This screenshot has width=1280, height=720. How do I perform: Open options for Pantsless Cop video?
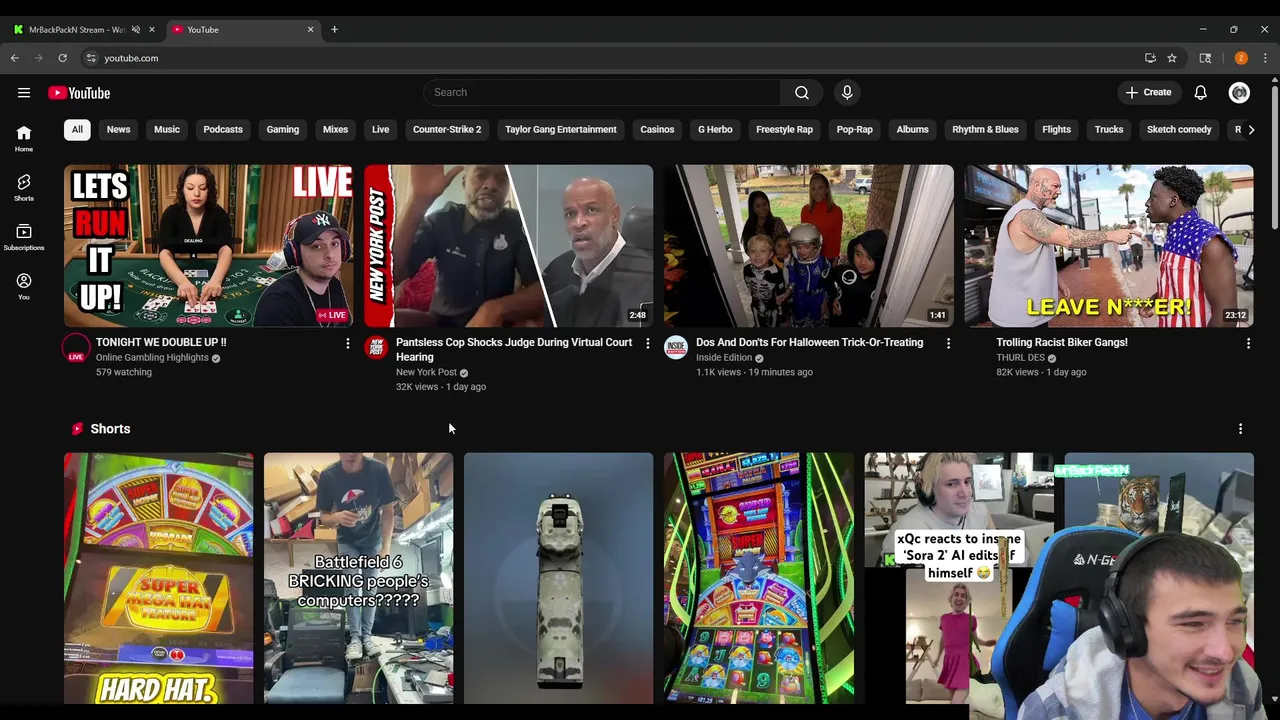[x=647, y=343]
